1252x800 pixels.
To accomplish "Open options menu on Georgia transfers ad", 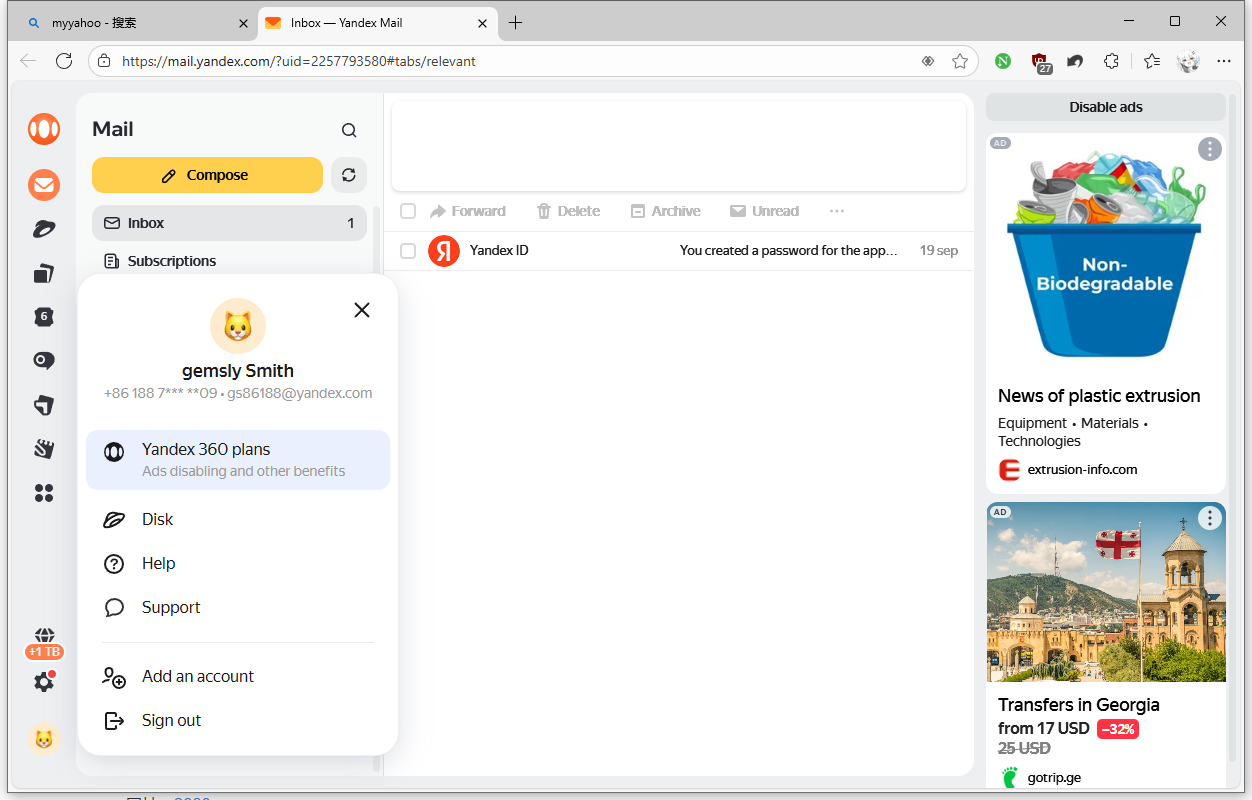I will [1210, 518].
